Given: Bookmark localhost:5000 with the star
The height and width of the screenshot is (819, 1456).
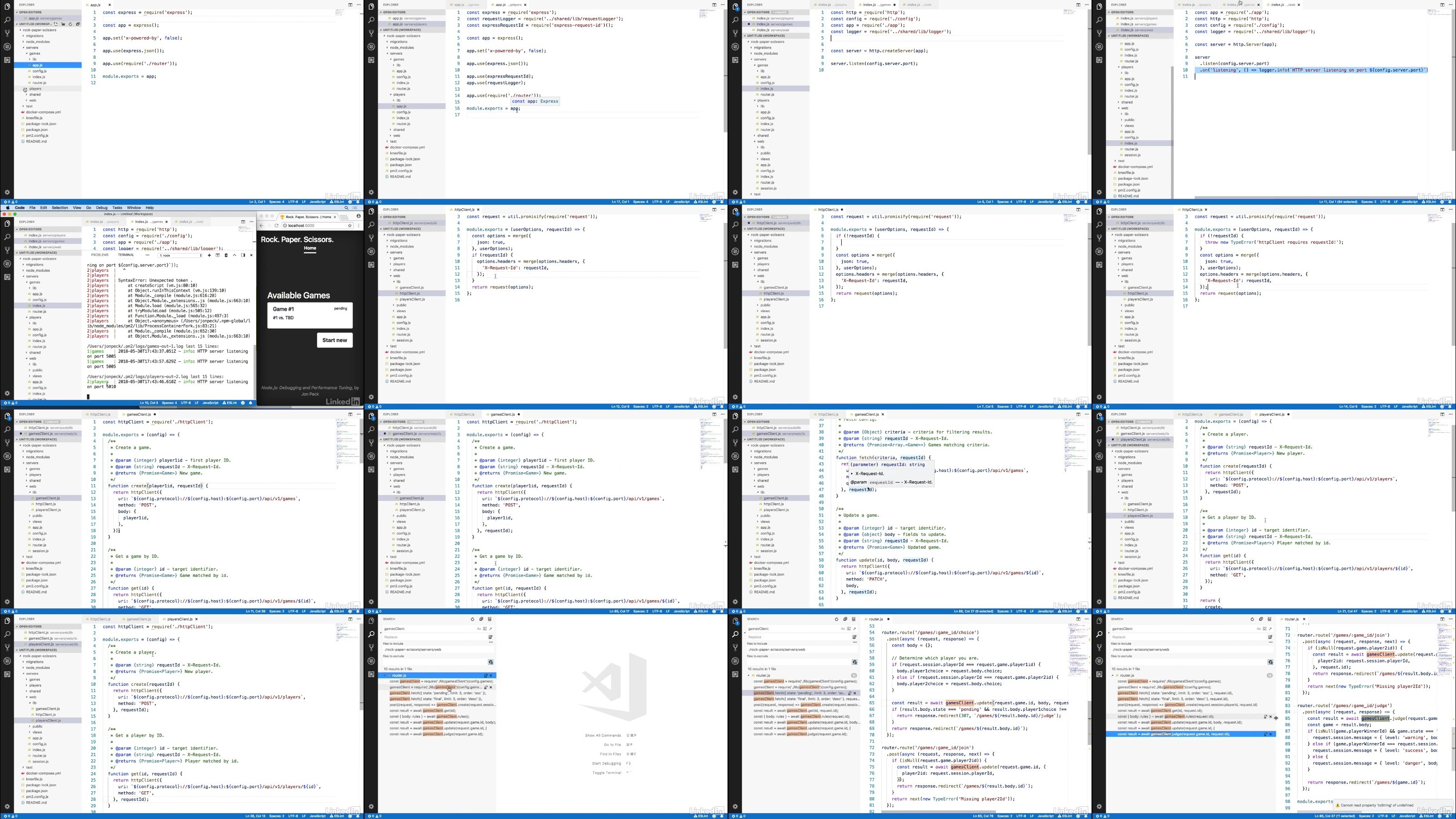Looking at the screenshot, I should 350,226.
